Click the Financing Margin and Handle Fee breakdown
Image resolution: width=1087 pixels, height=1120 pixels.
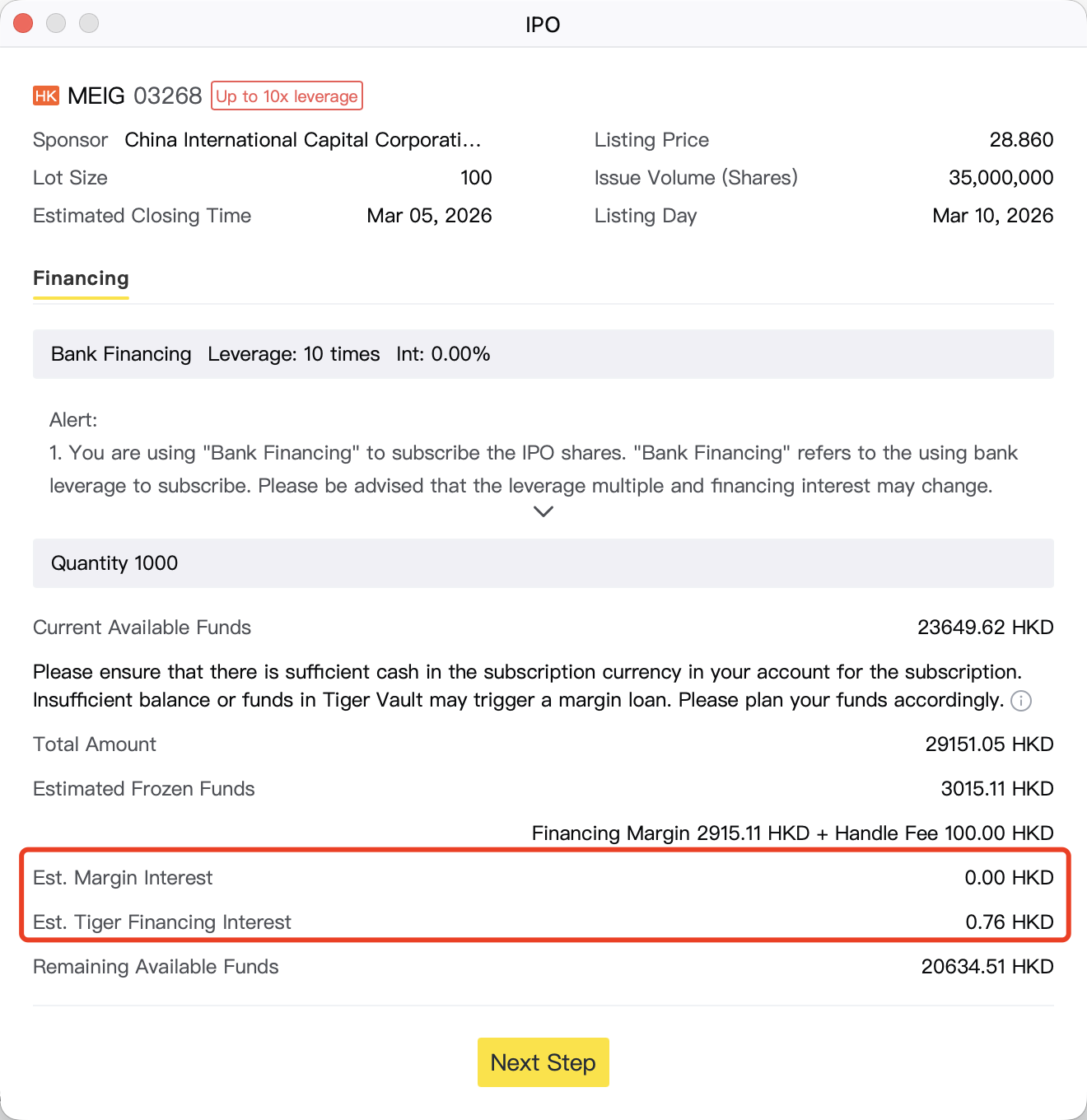(x=792, y=833)
